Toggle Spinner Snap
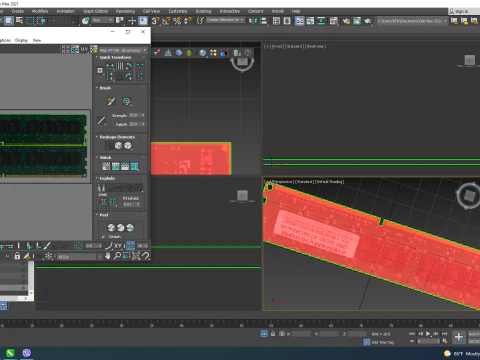 188,21
